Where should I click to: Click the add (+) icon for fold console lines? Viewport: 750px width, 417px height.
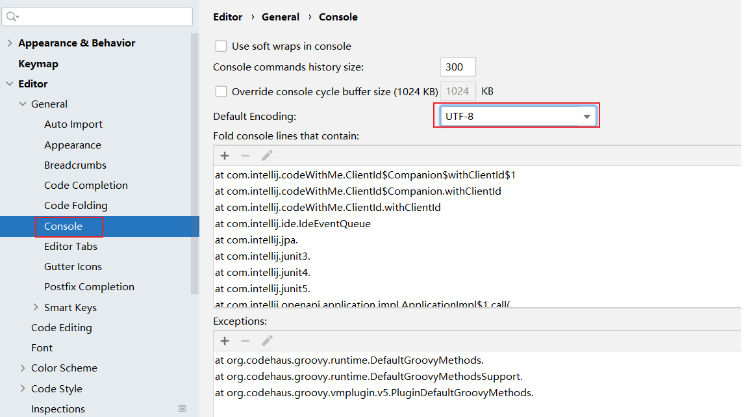[x=225, y=155]
